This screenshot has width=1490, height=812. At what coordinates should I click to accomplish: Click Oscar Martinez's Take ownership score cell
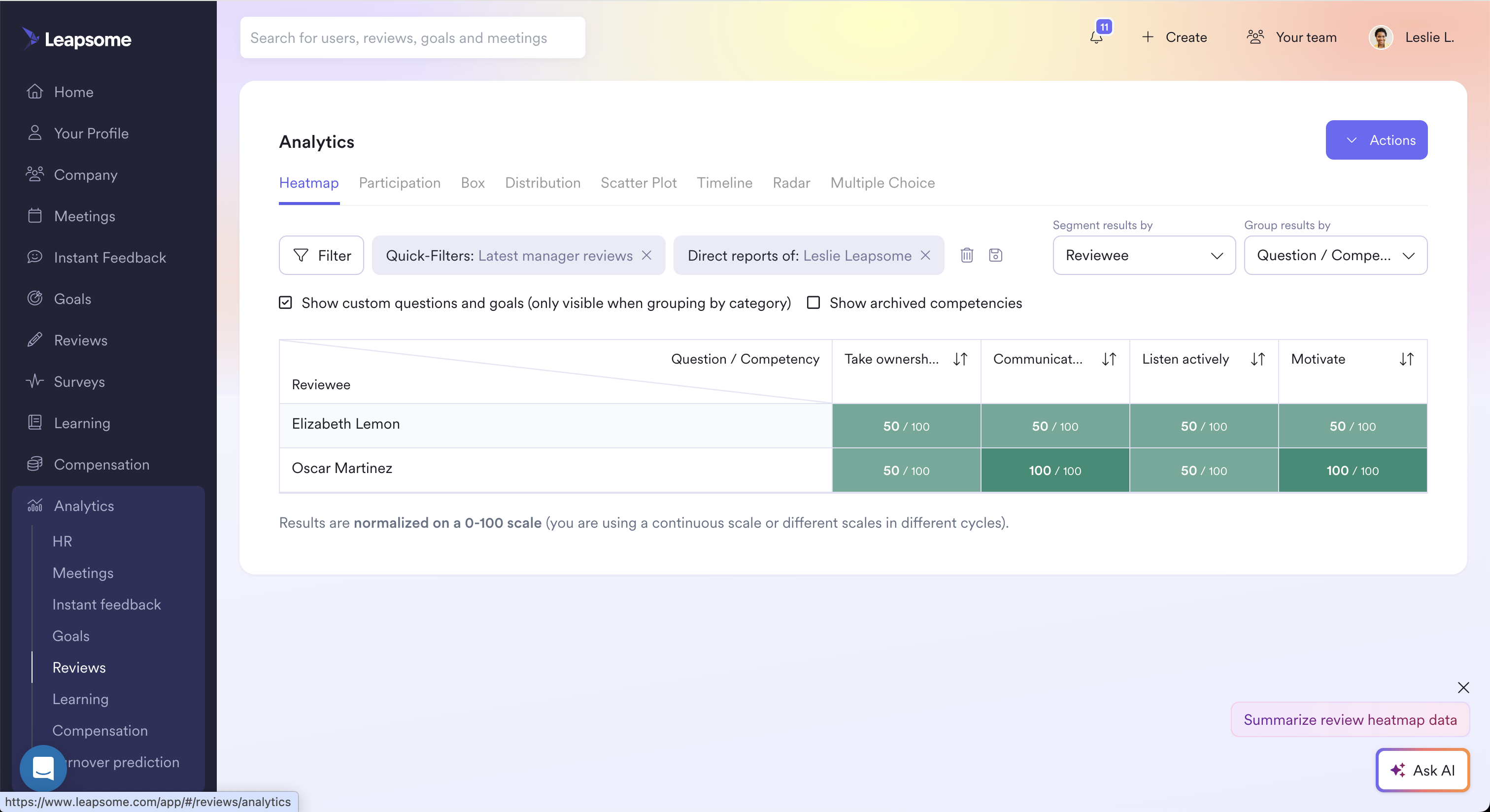(906, 470)
